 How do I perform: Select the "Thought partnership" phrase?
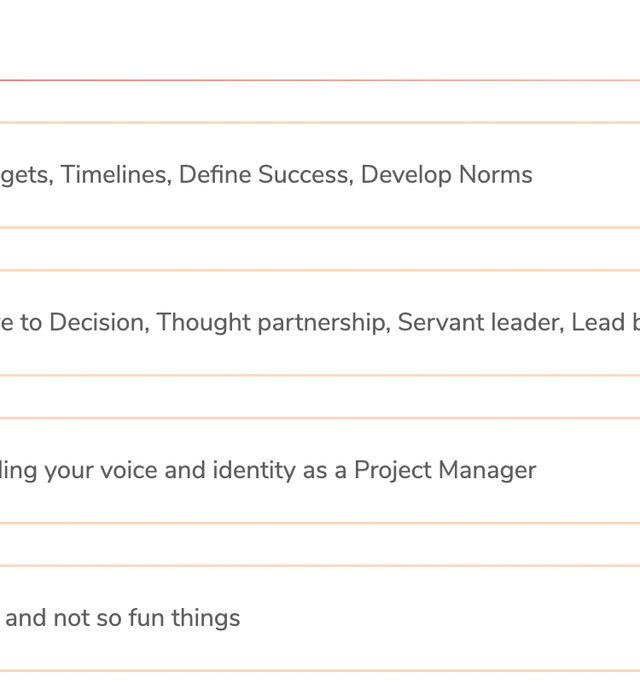coord(270,323)
